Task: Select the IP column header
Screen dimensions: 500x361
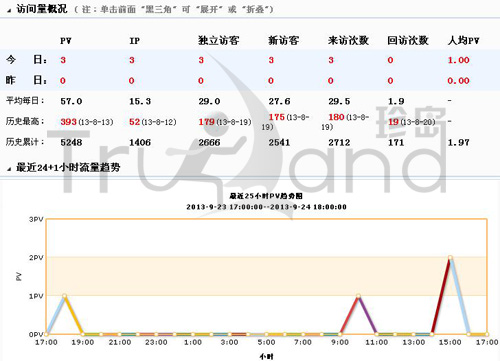Action: [134, 41]
